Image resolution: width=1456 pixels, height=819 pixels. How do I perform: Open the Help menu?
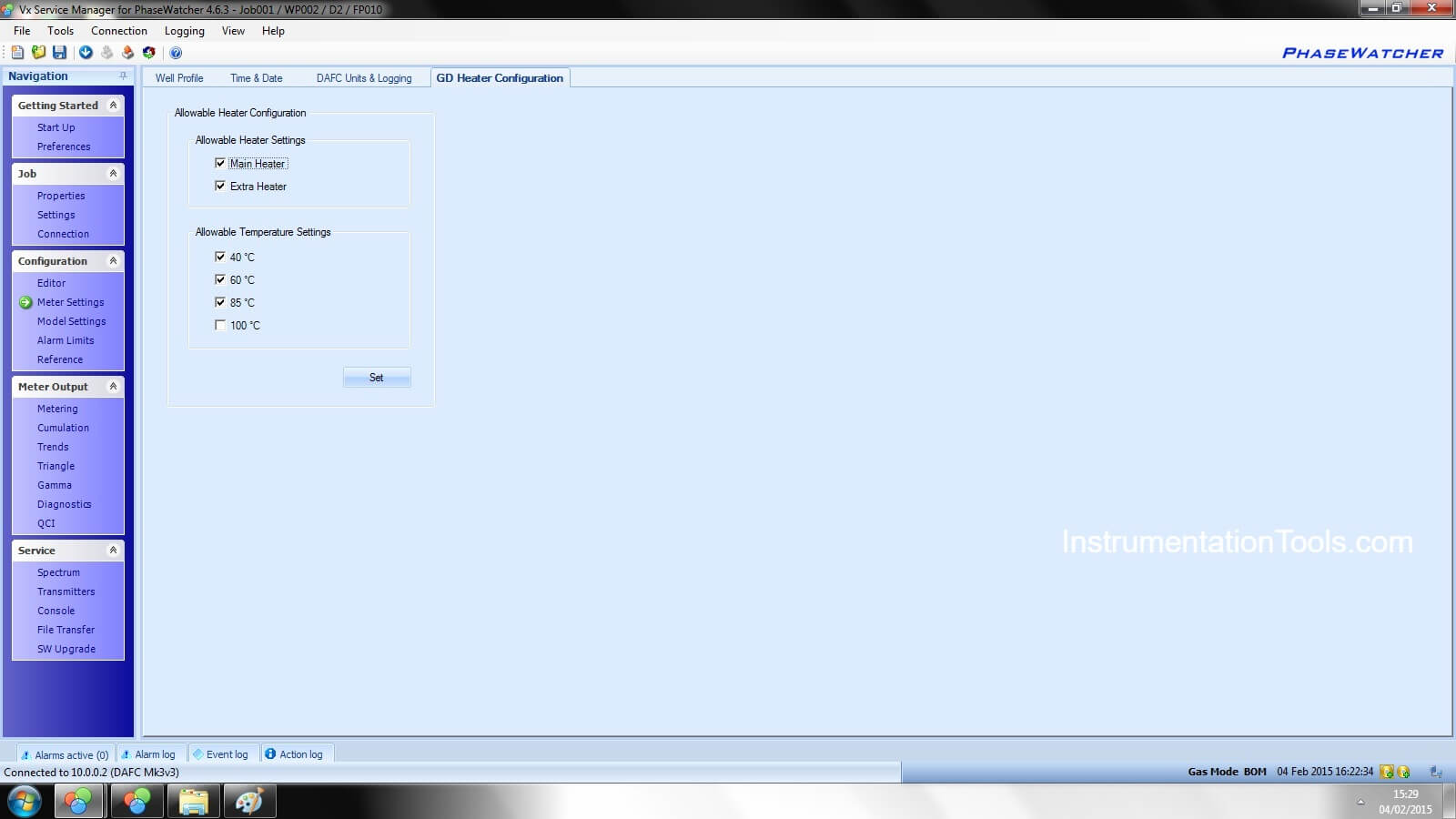[273, 30]
